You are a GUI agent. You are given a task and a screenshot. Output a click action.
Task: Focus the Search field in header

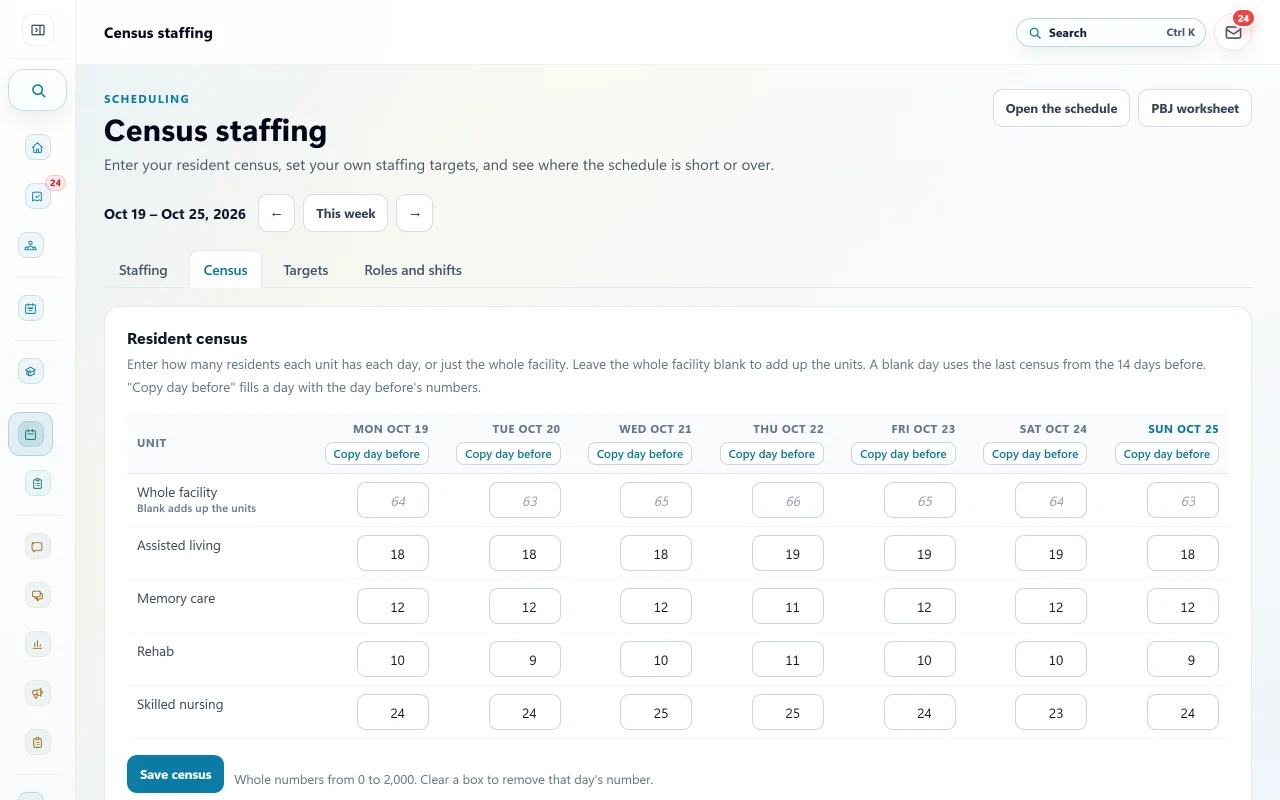point(1111,33)
